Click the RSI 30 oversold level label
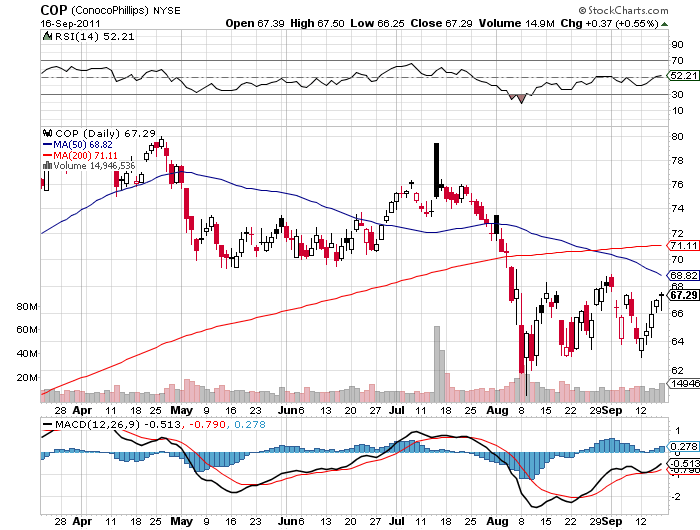The width and height of the screenshot is (700, 530). point(677,94)
